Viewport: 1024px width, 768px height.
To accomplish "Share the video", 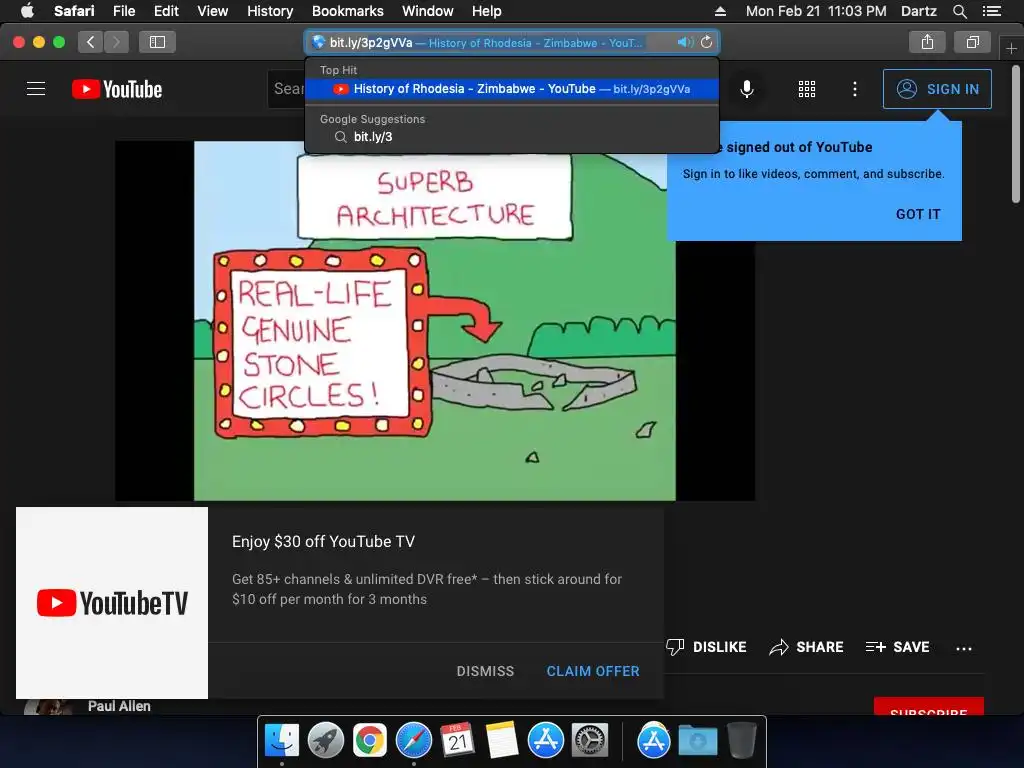I will coord(807,647).
